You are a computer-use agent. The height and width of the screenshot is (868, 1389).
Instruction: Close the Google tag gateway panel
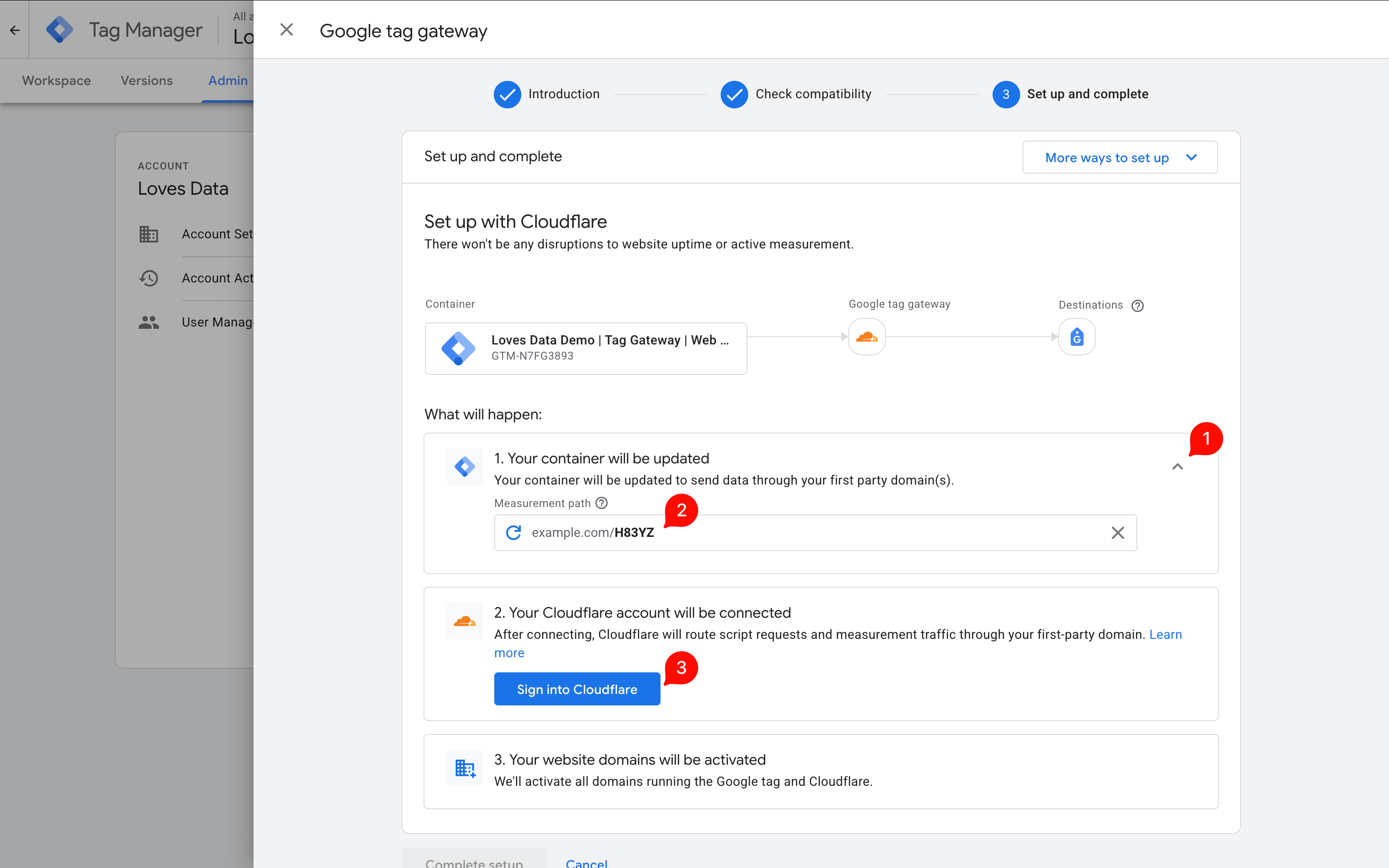[x=287, y=30]
